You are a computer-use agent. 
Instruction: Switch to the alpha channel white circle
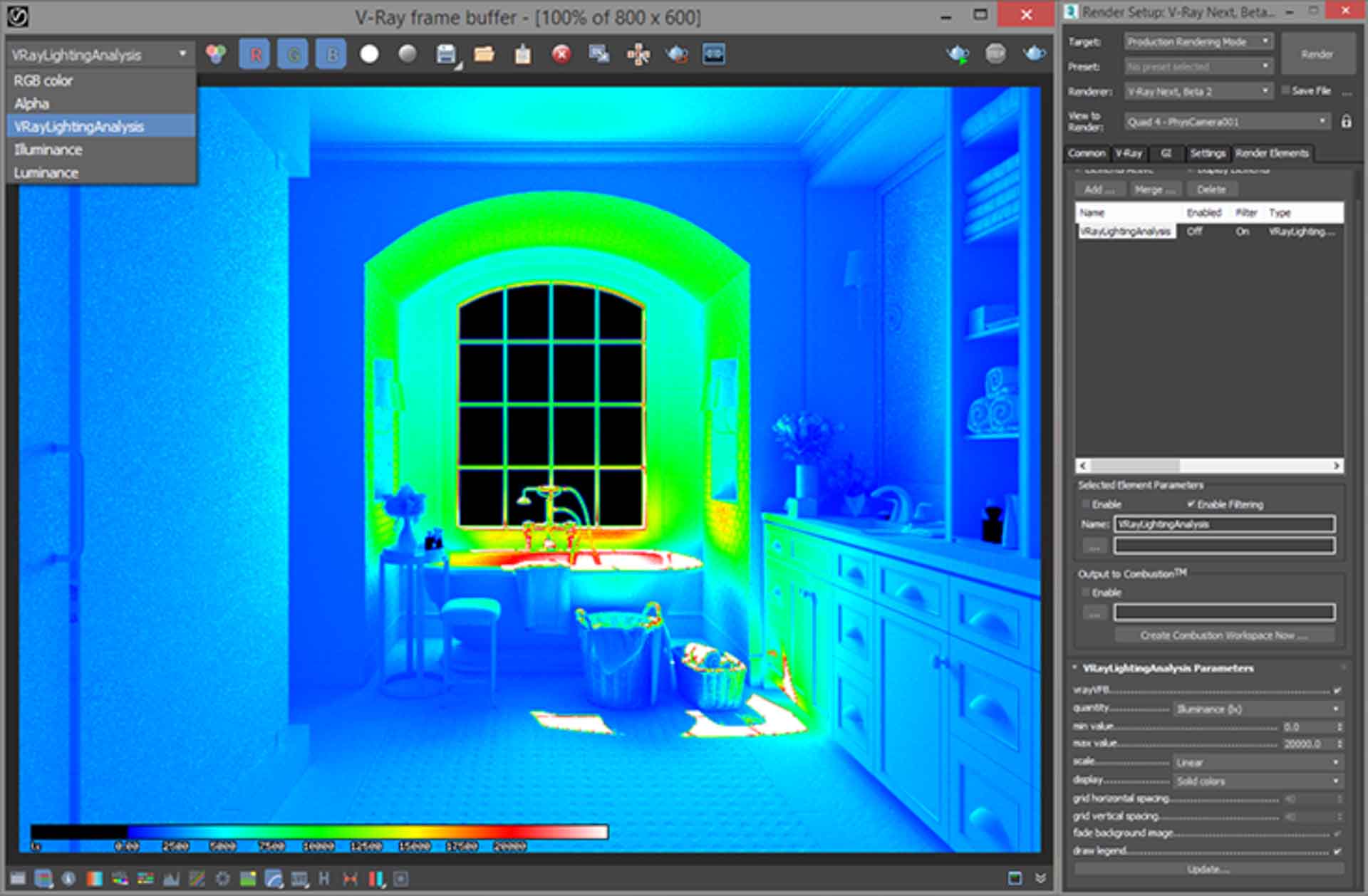[369, 55]
